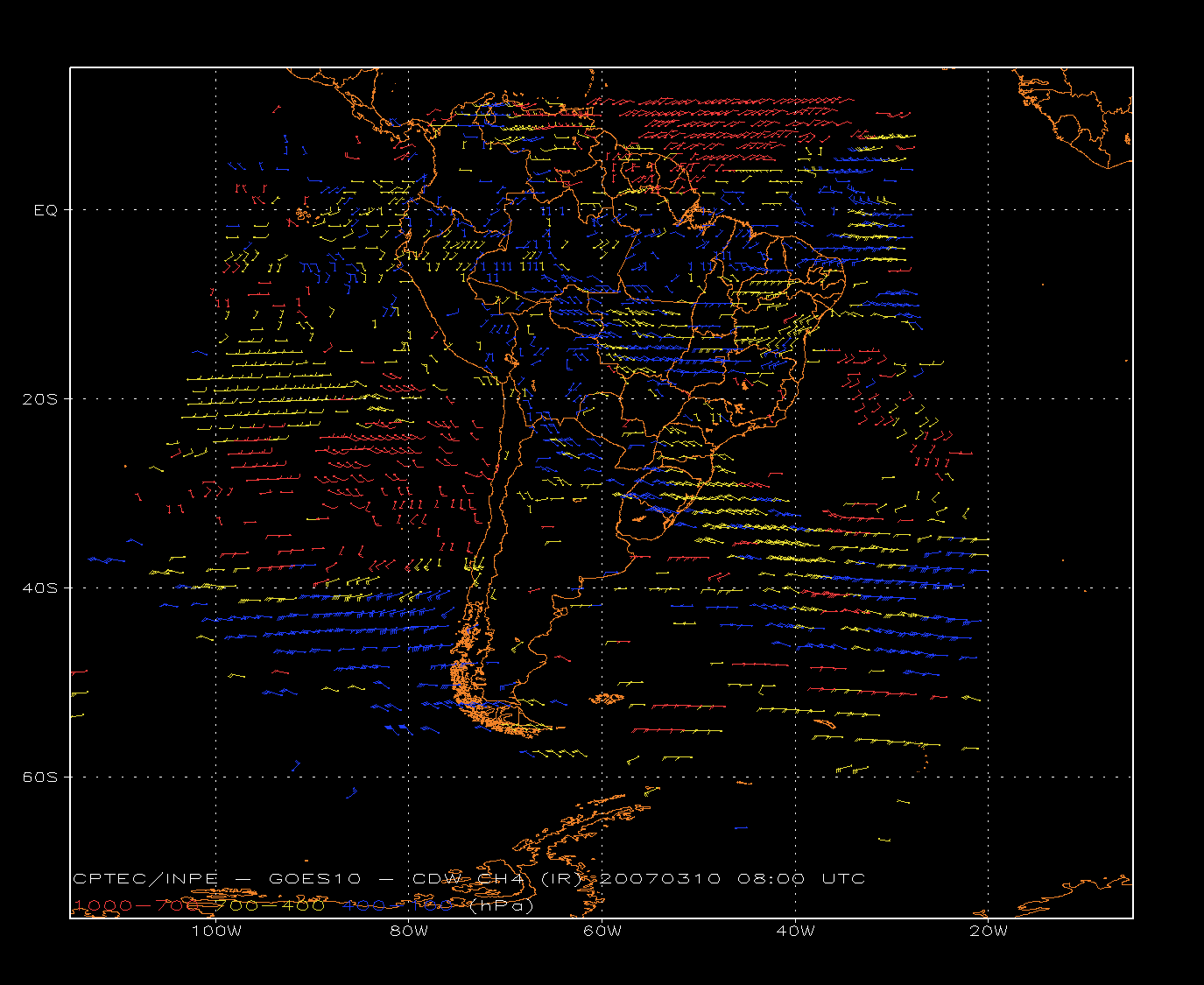Viewport: 1204px width, 985px height.
Task: Click the (hPa) unit label
Action: point(501,906)
